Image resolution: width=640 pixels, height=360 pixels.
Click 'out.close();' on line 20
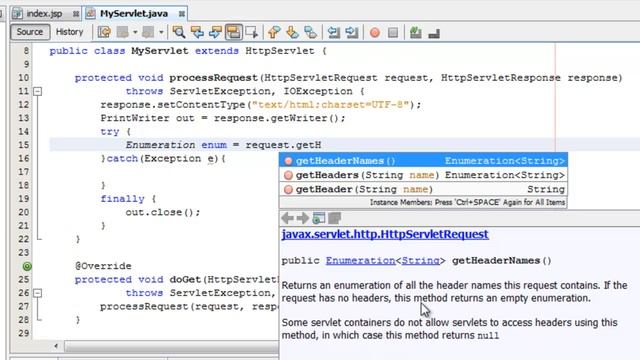click(x=163, y=212)
